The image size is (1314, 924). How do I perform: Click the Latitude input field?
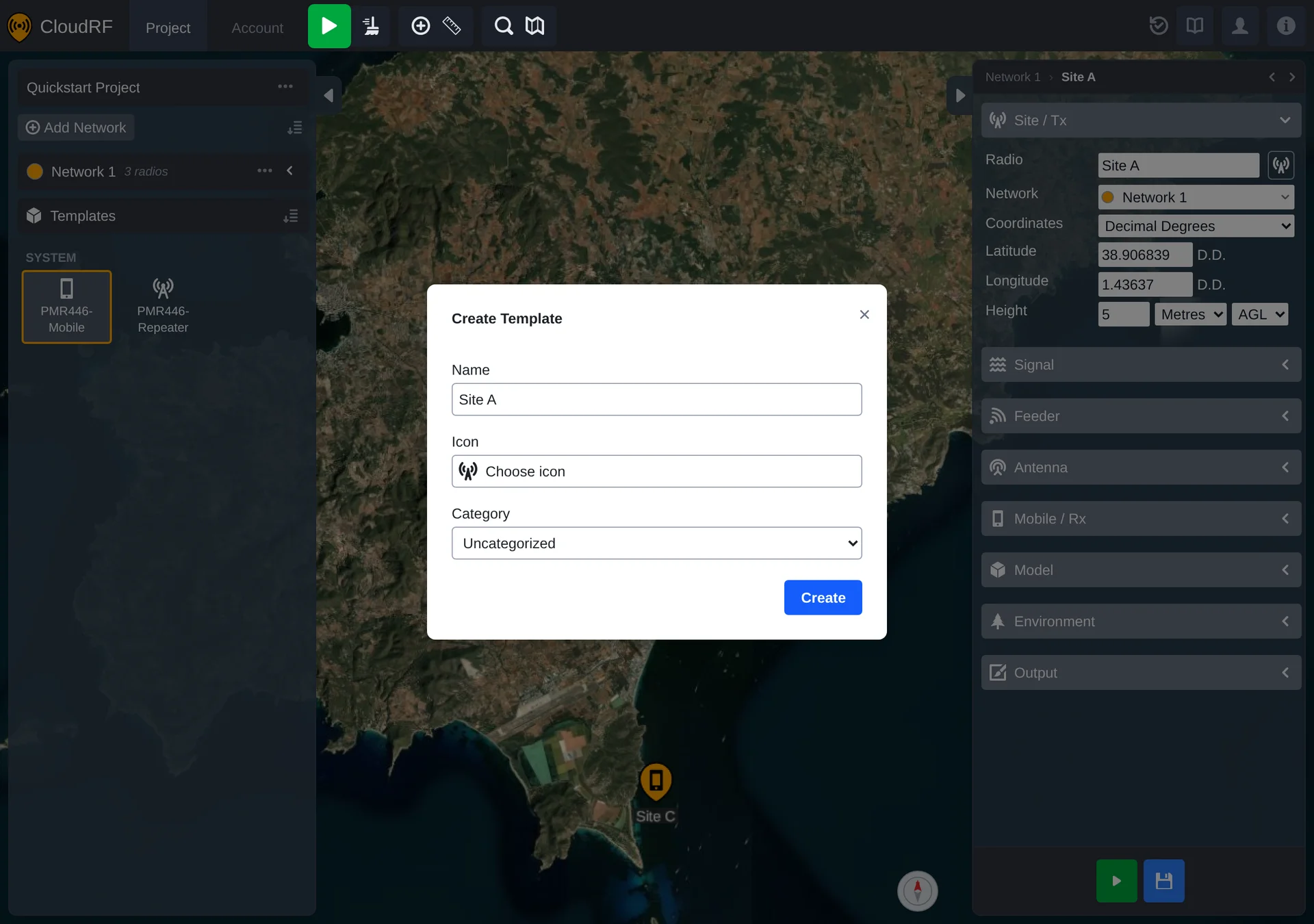tap(1144, 255)
